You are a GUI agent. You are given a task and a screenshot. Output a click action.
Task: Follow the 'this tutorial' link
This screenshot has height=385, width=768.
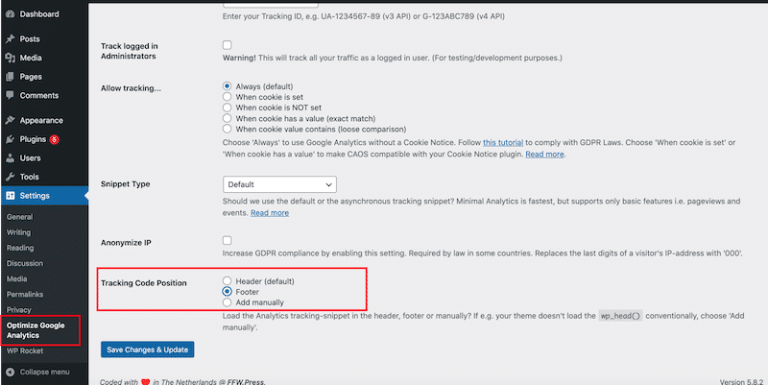click(x=503, y=143)
